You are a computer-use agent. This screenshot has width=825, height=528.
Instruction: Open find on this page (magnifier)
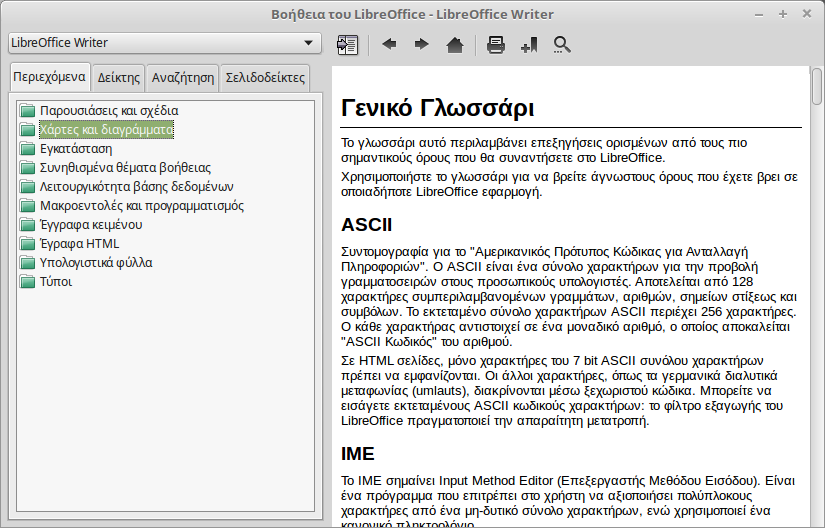[x=562, y=44]
